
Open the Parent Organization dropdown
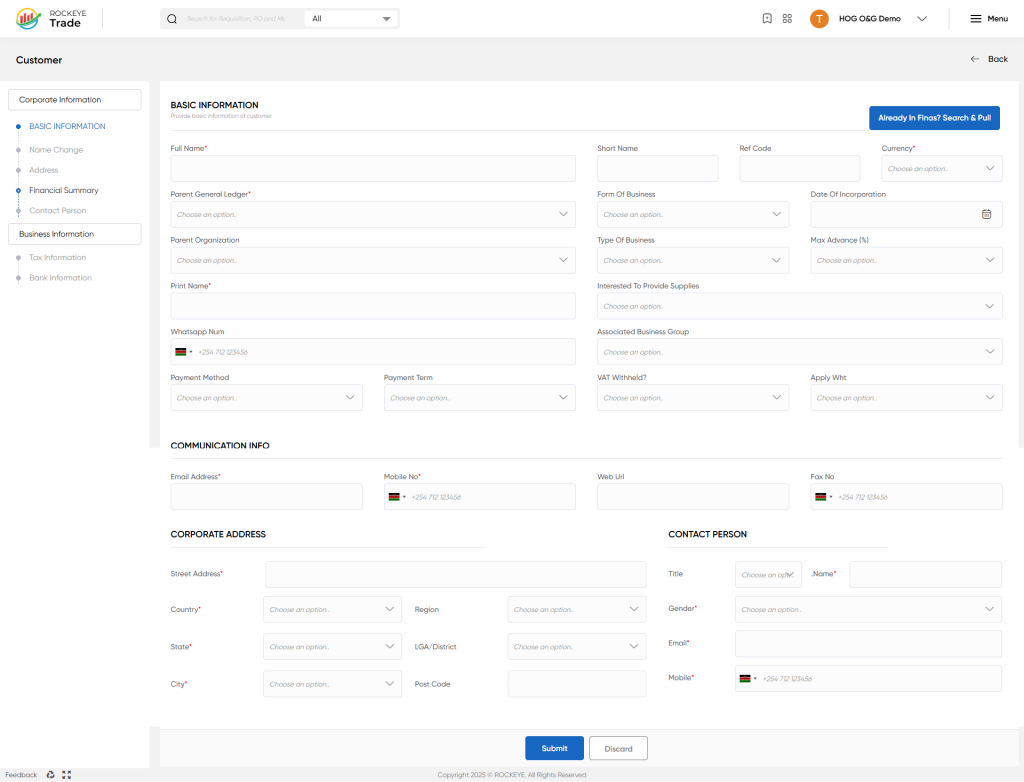coord(373,260)
